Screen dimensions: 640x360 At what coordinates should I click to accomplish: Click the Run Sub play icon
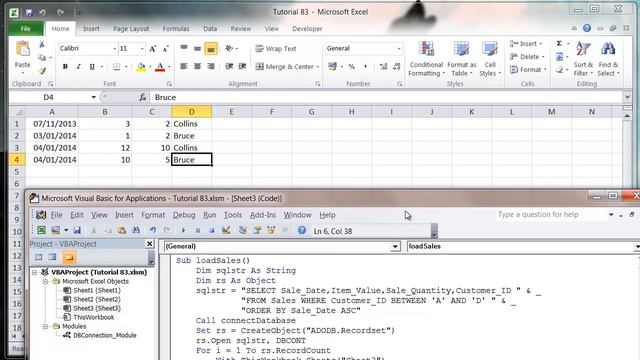click(183, 231)
